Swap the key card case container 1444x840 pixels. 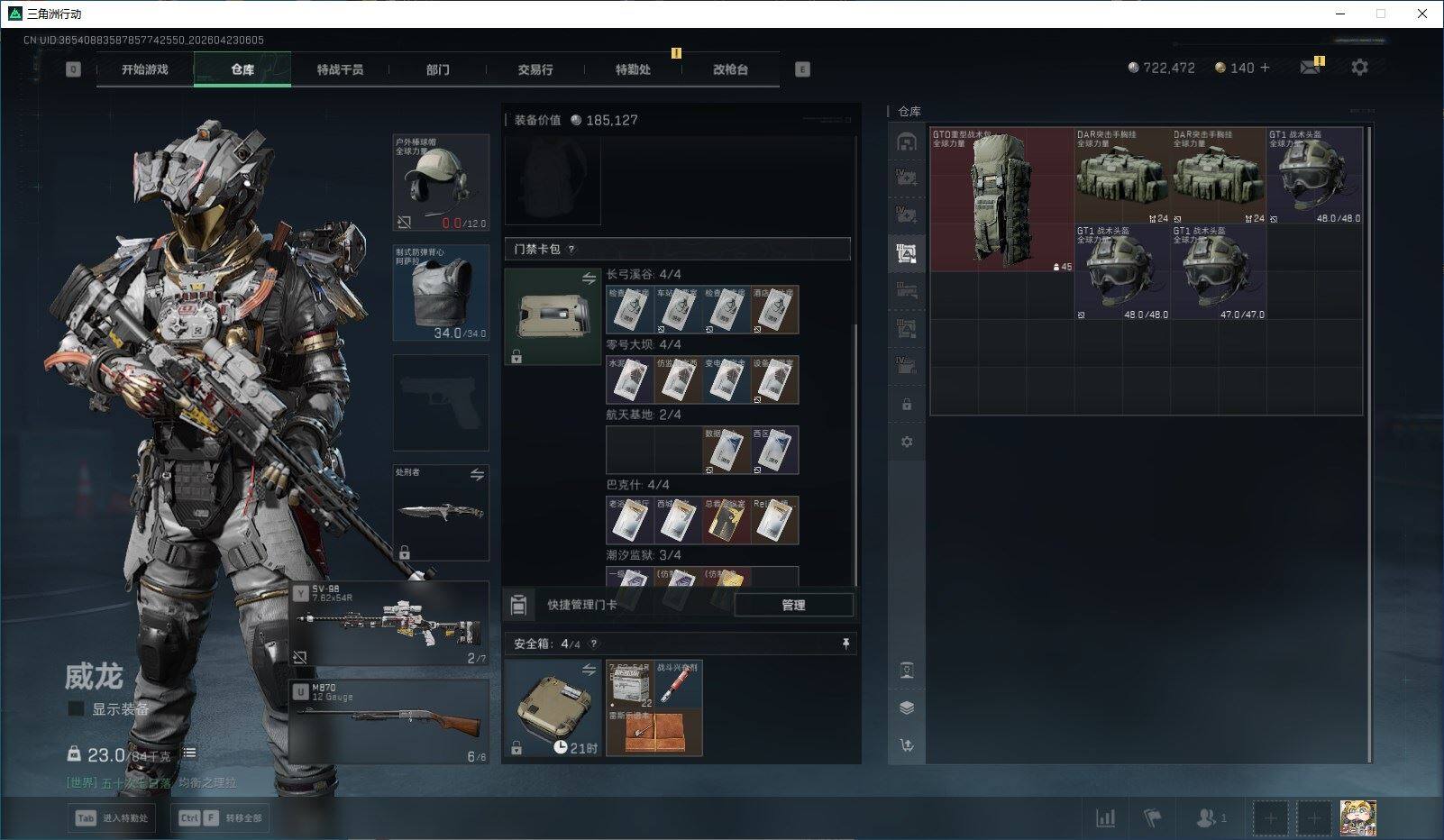click(x=589, y=278)
